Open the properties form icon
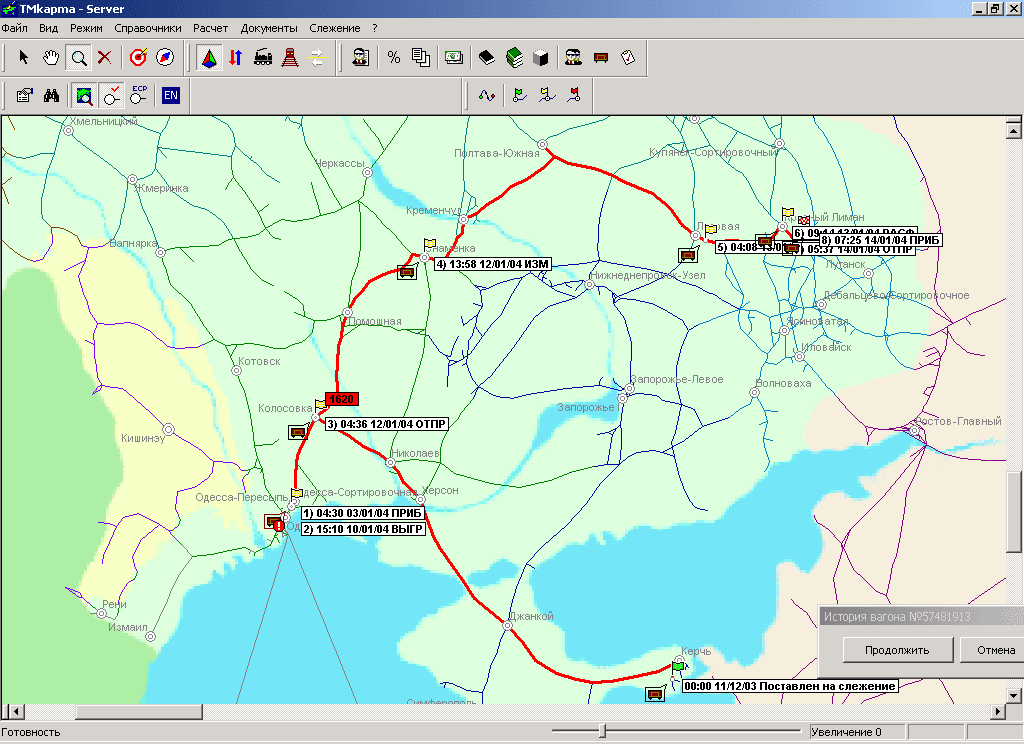 pos(24,96)
